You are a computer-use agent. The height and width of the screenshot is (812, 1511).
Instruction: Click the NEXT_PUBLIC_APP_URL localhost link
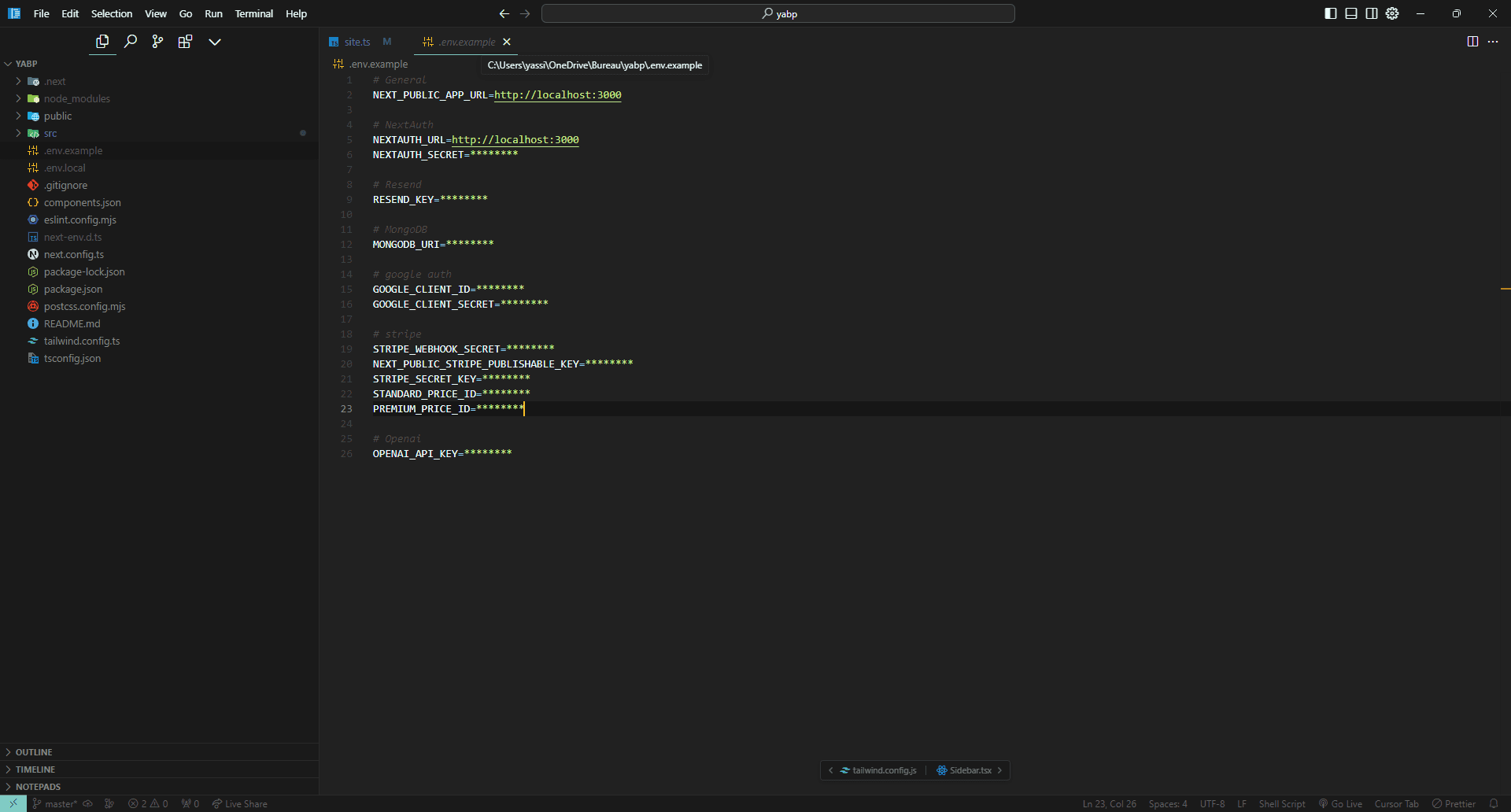click(557, 95)
